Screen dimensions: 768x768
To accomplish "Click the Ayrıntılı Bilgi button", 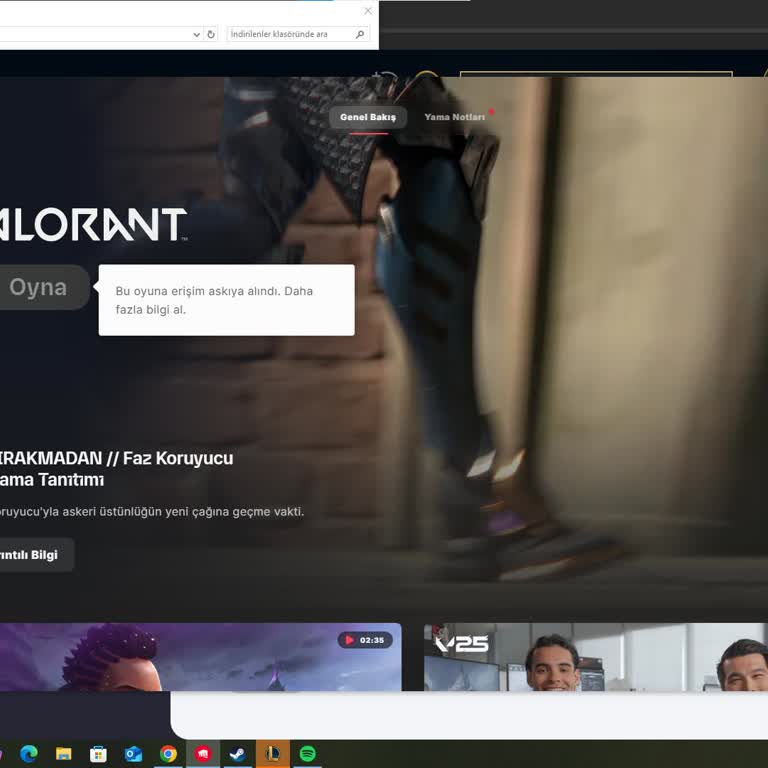I will click(32, 555).
